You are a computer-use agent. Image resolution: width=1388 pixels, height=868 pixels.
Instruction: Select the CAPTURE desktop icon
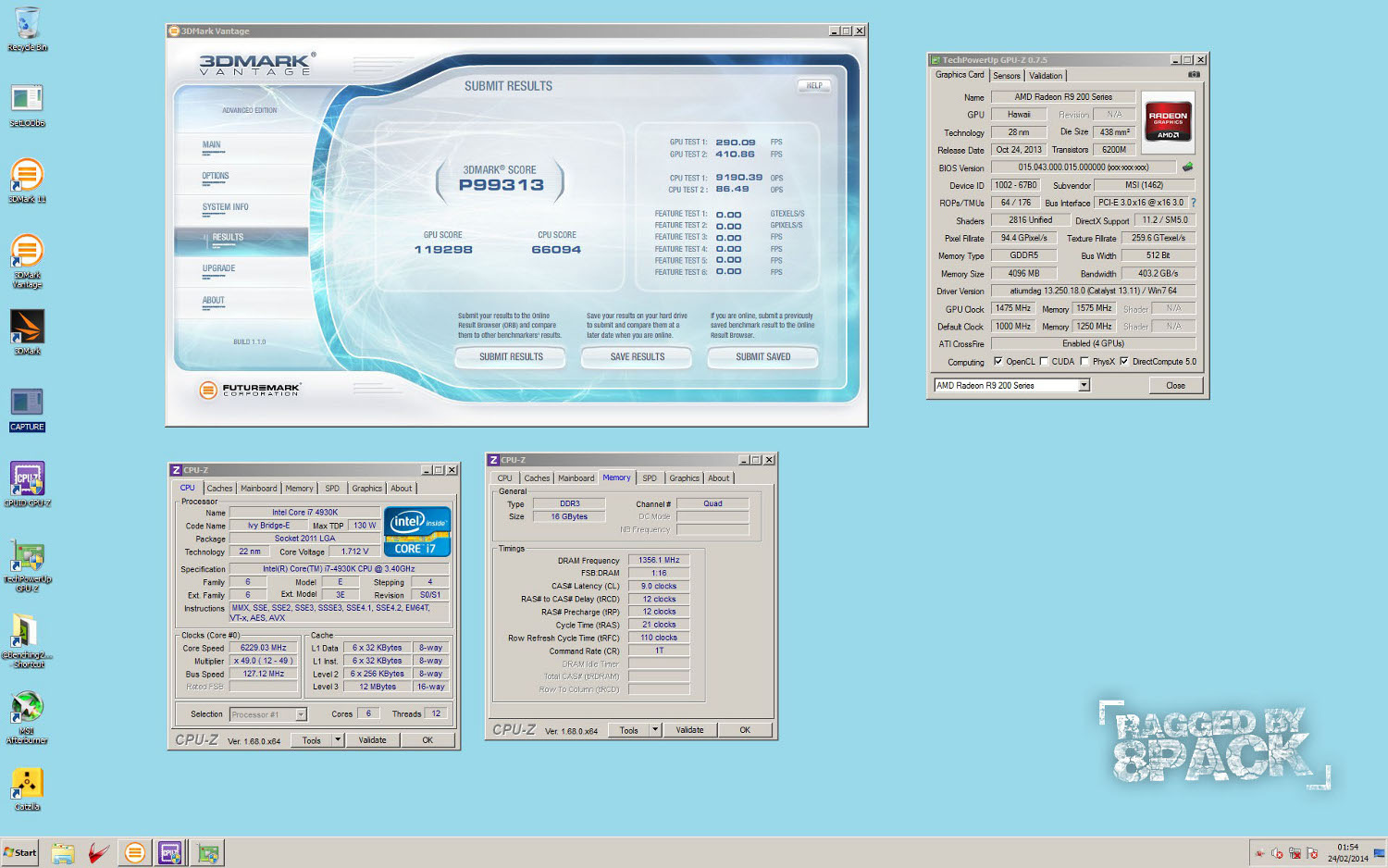pos(27,410)
